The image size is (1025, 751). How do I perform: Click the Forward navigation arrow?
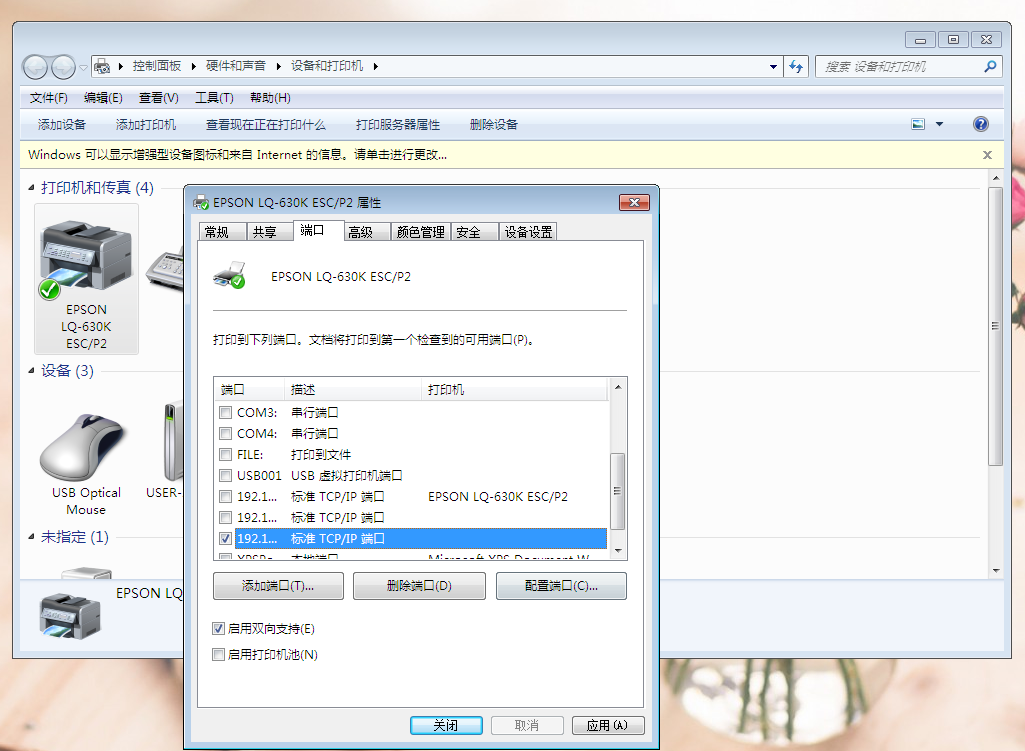tap(63, 67)
